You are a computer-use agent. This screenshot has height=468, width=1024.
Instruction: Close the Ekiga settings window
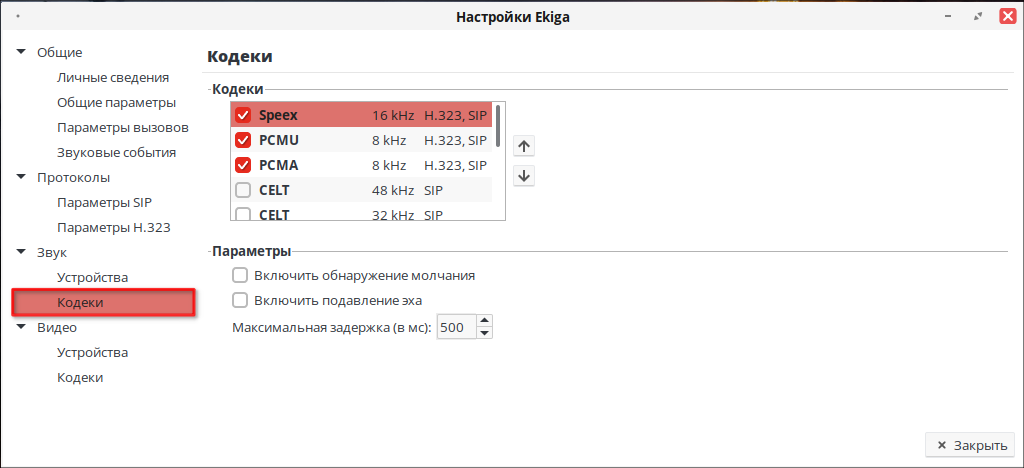(1007, 17)
